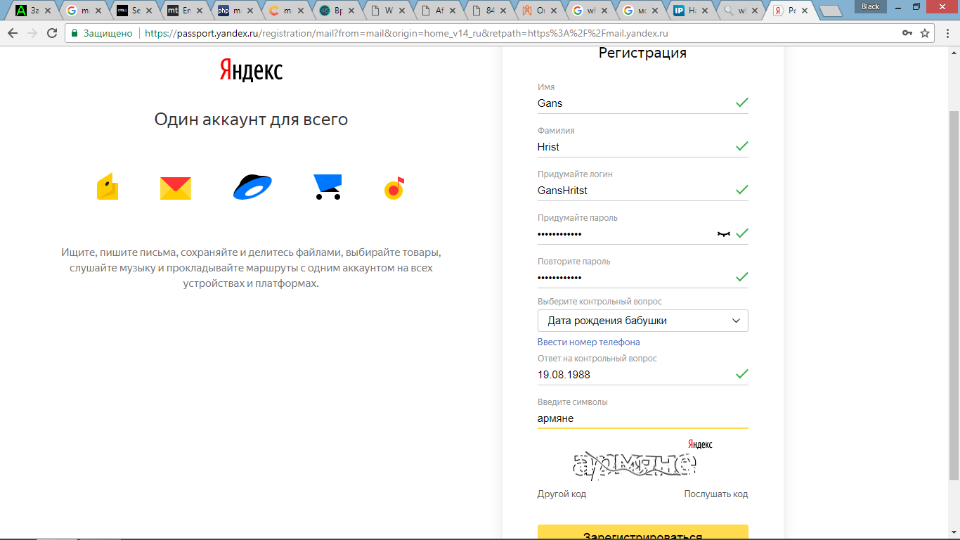Bookmark page with the star icon
The image size is (960, 540).
[x=925, y=33]
